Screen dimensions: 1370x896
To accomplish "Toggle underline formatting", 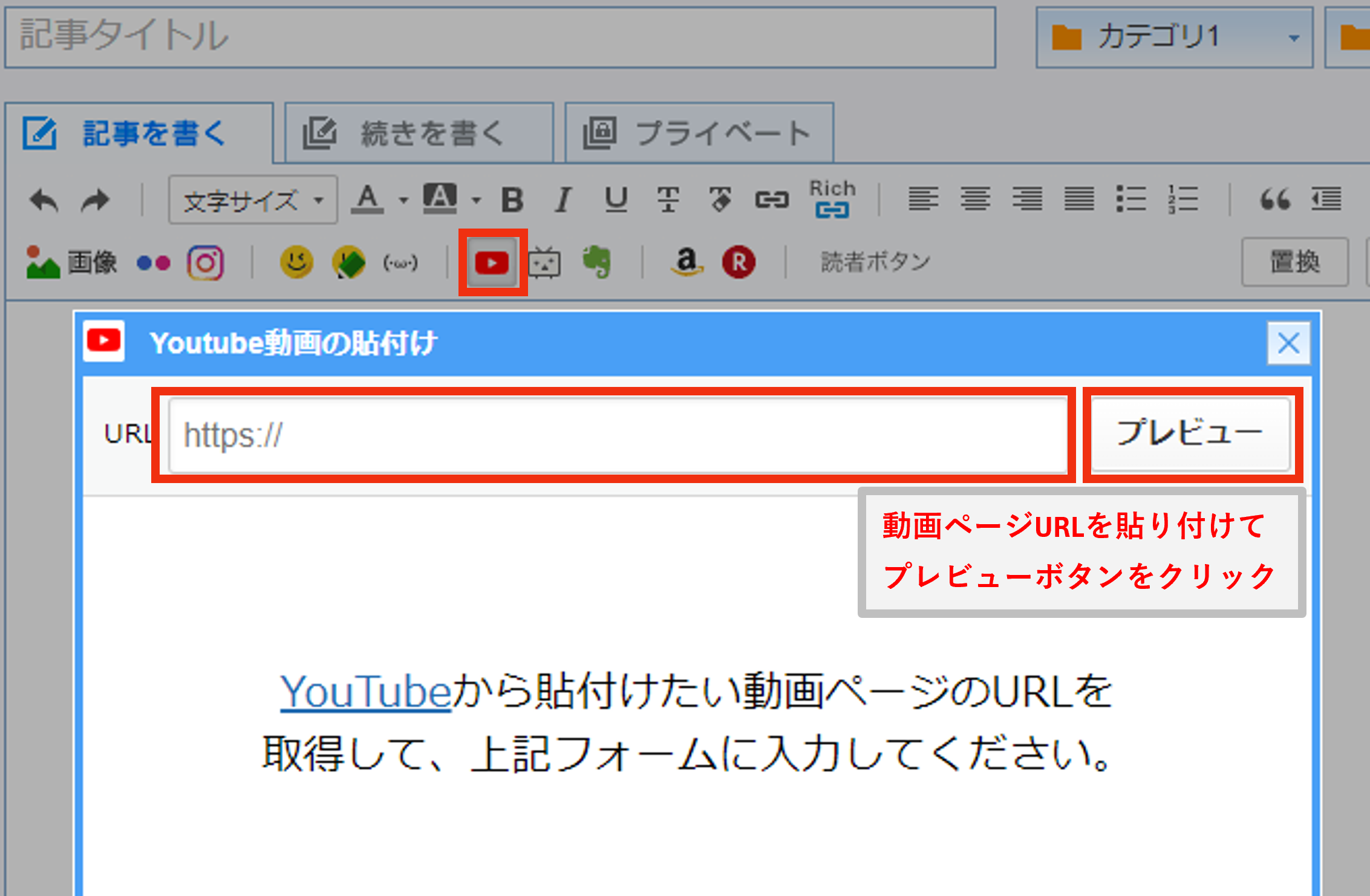I will tap(616, 200).
